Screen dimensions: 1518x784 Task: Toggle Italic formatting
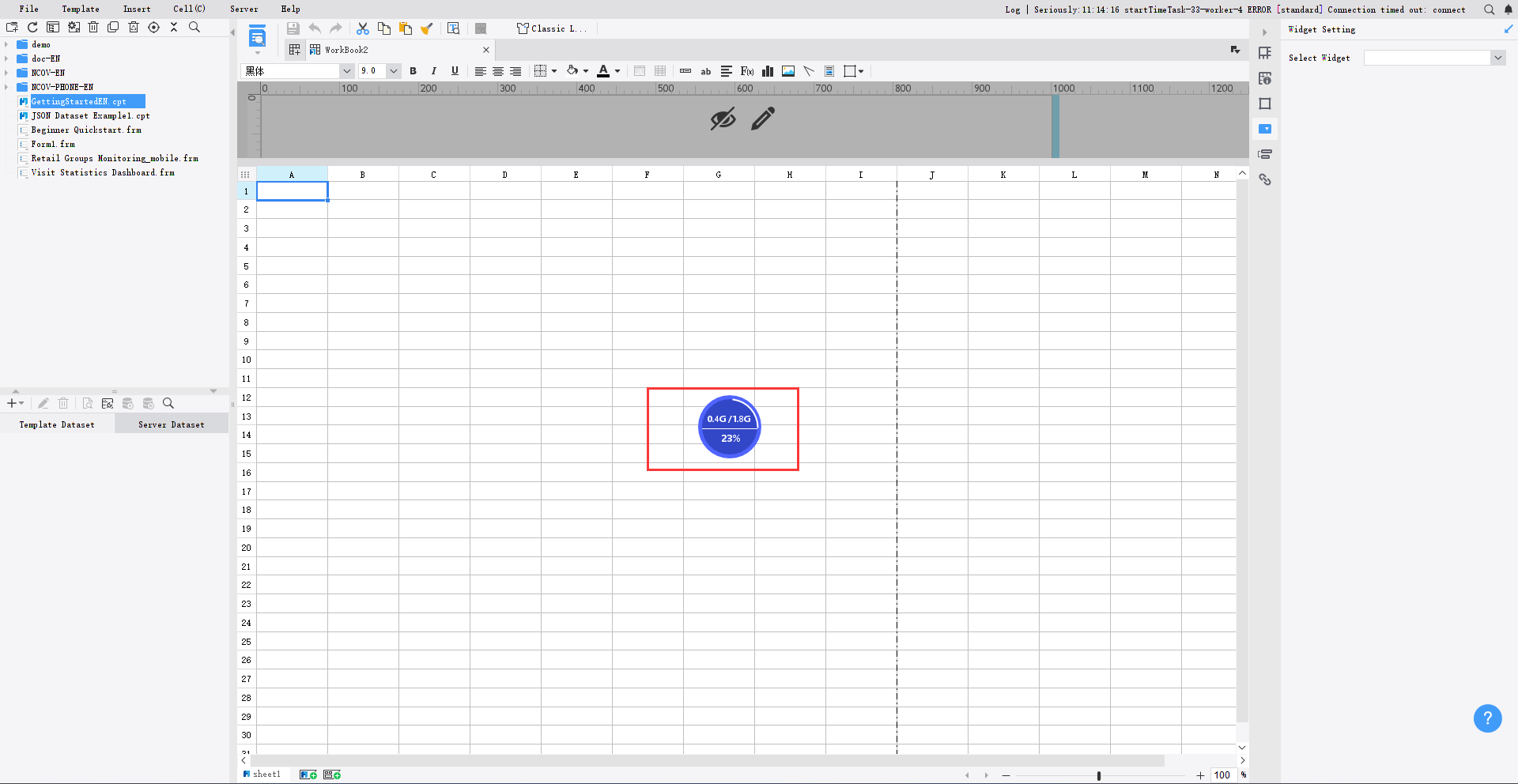[x=433, y=71]
